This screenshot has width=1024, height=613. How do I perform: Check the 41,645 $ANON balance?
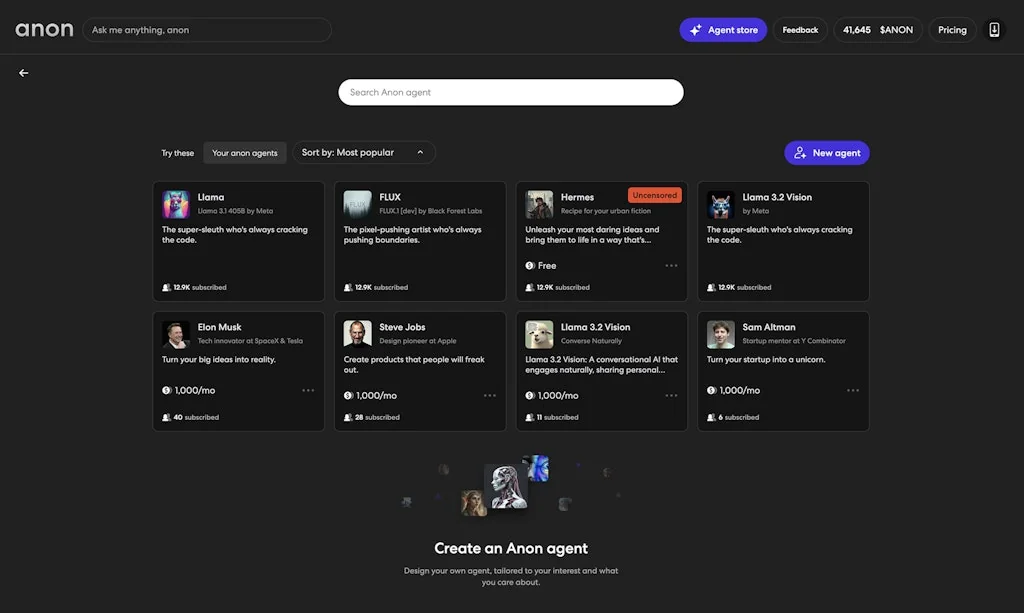[877, 29]
